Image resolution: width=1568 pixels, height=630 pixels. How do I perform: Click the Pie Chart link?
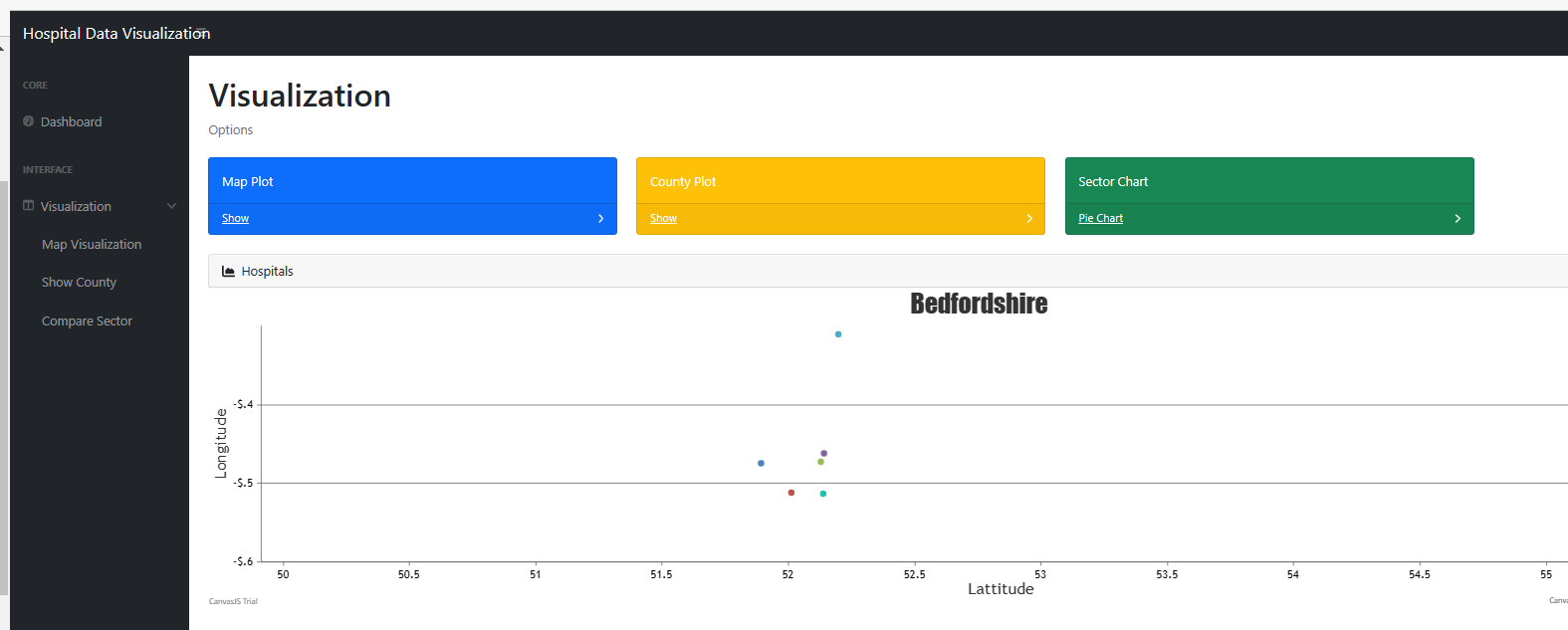coord(1100,219)
